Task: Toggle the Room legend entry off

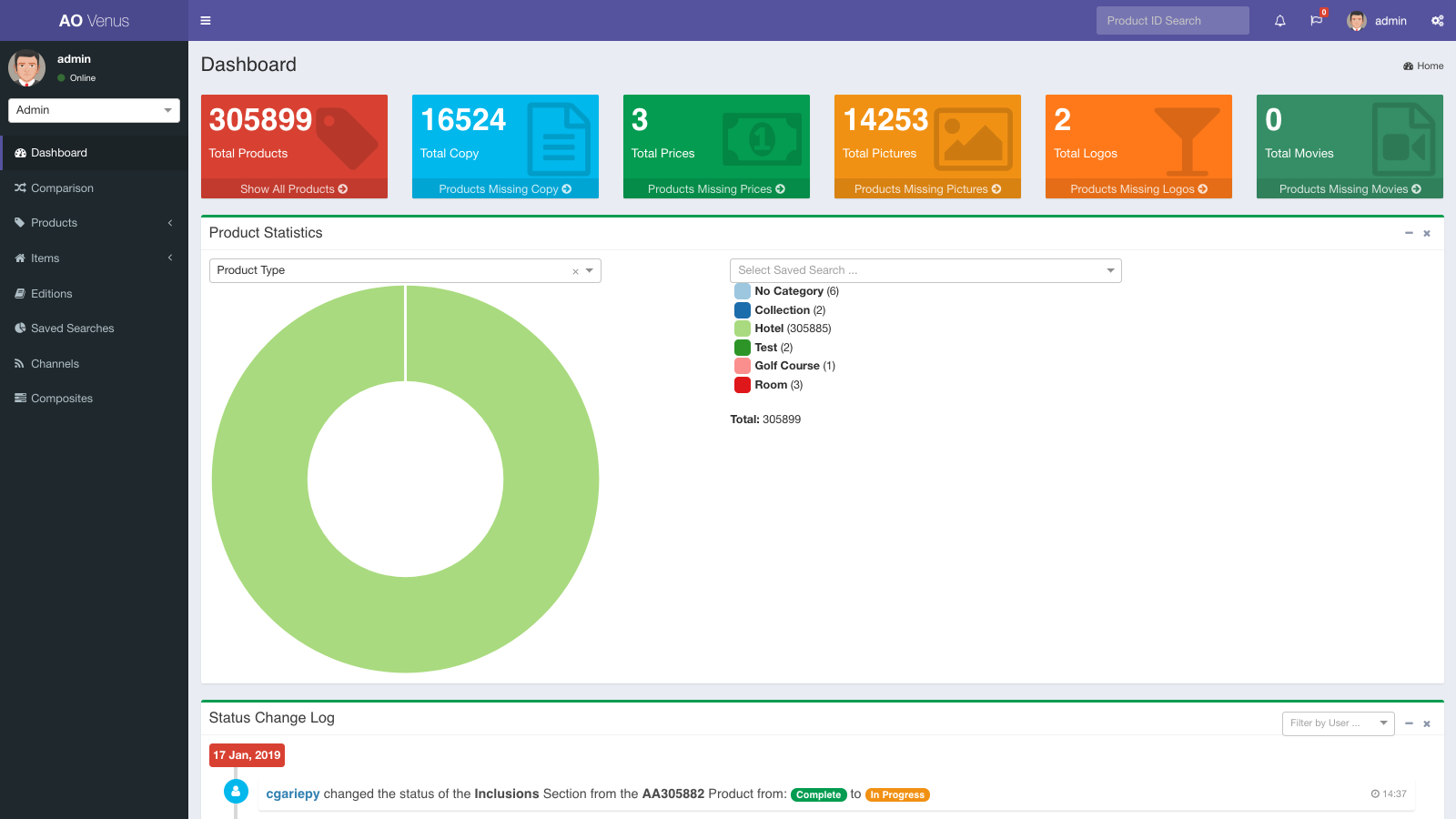Action: 769,385
